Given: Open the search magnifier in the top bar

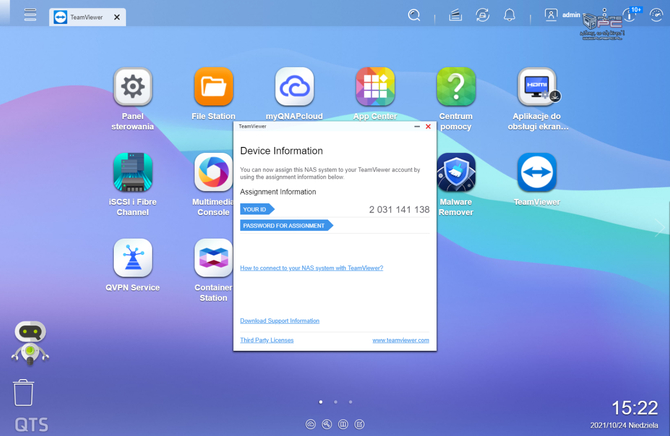Looking at the screenshot, I should [414, 15].
